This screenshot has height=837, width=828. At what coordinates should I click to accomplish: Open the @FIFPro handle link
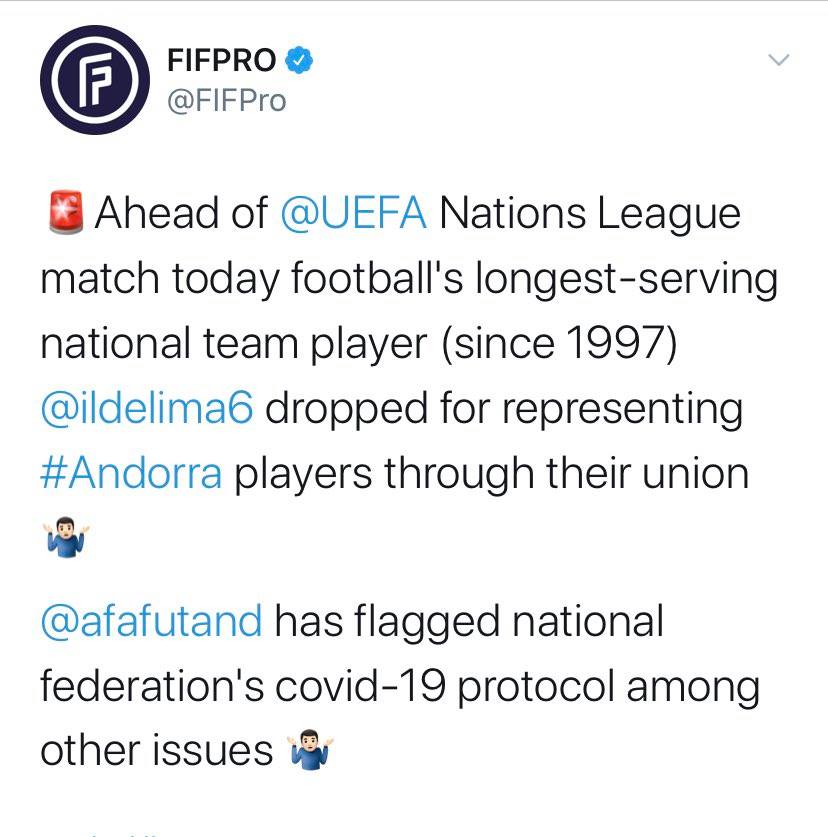227,100
